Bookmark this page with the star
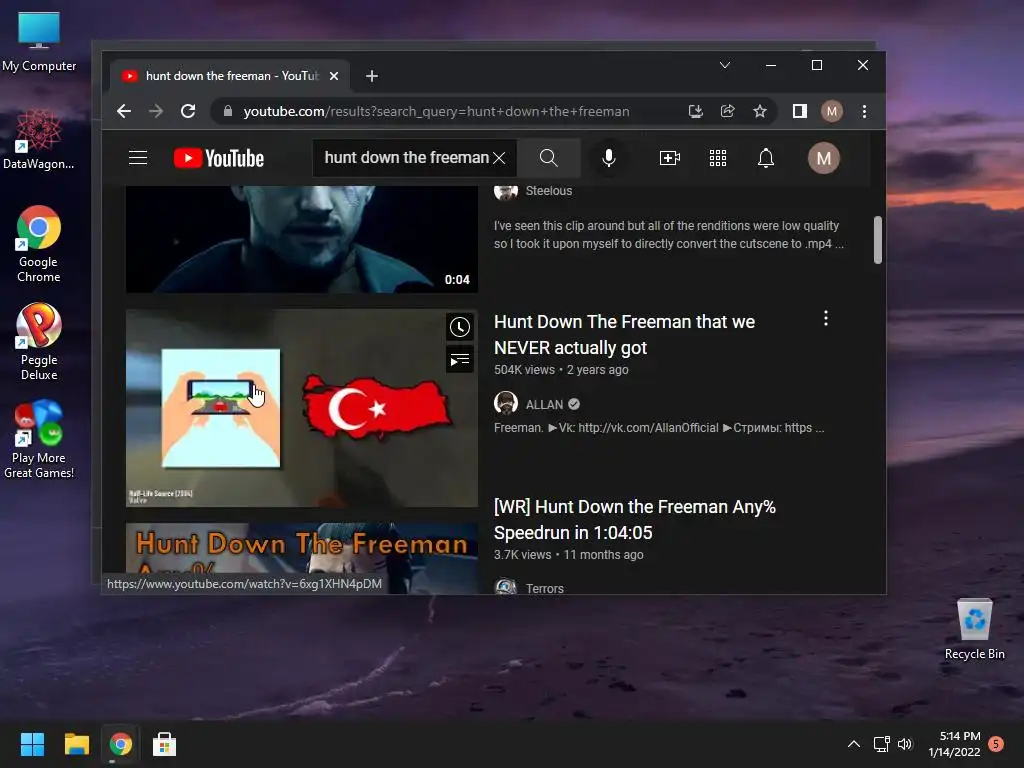Image resolution: width=1024 pixels, height=768 pixels. [760, 112]
